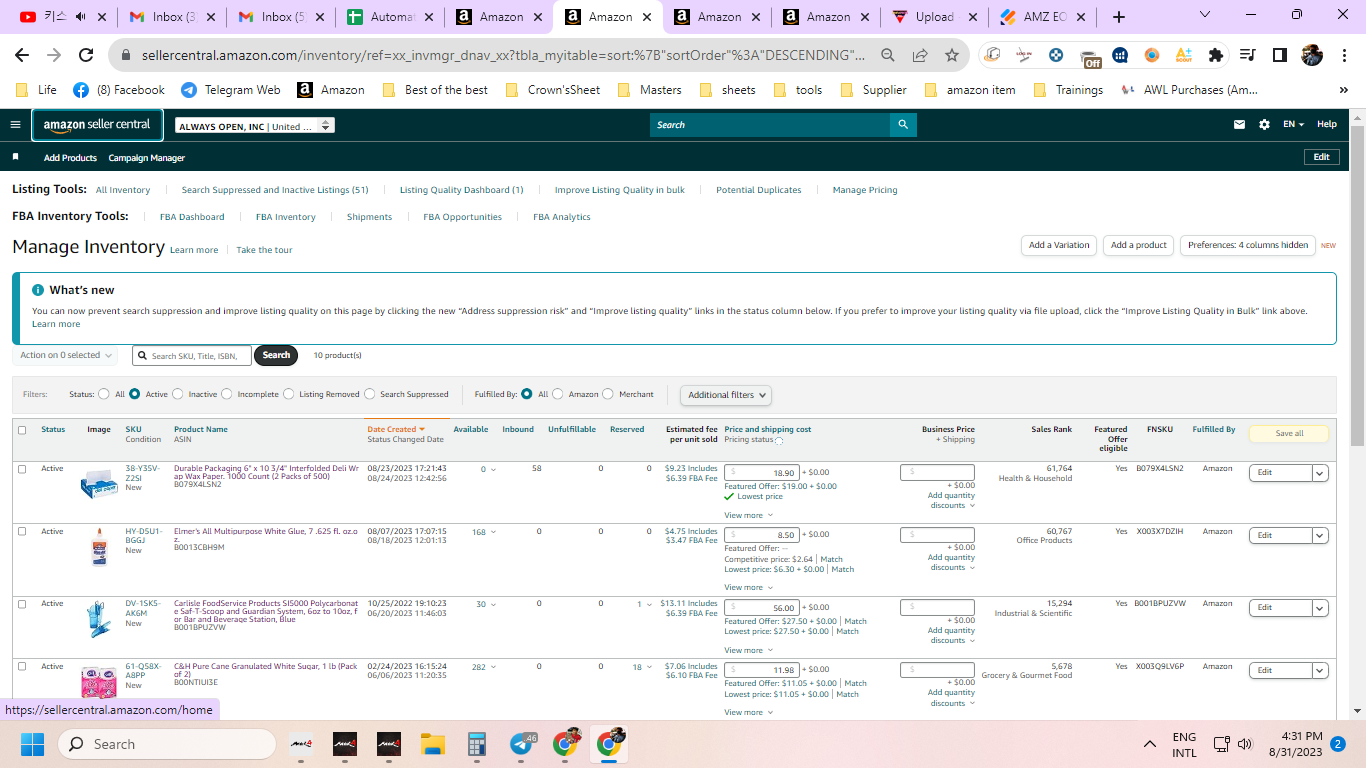Image resolution: width=1366 pixels, height=768 pixels.
Task: Open the bookmarks overflow chevron
Action: 1344,90
